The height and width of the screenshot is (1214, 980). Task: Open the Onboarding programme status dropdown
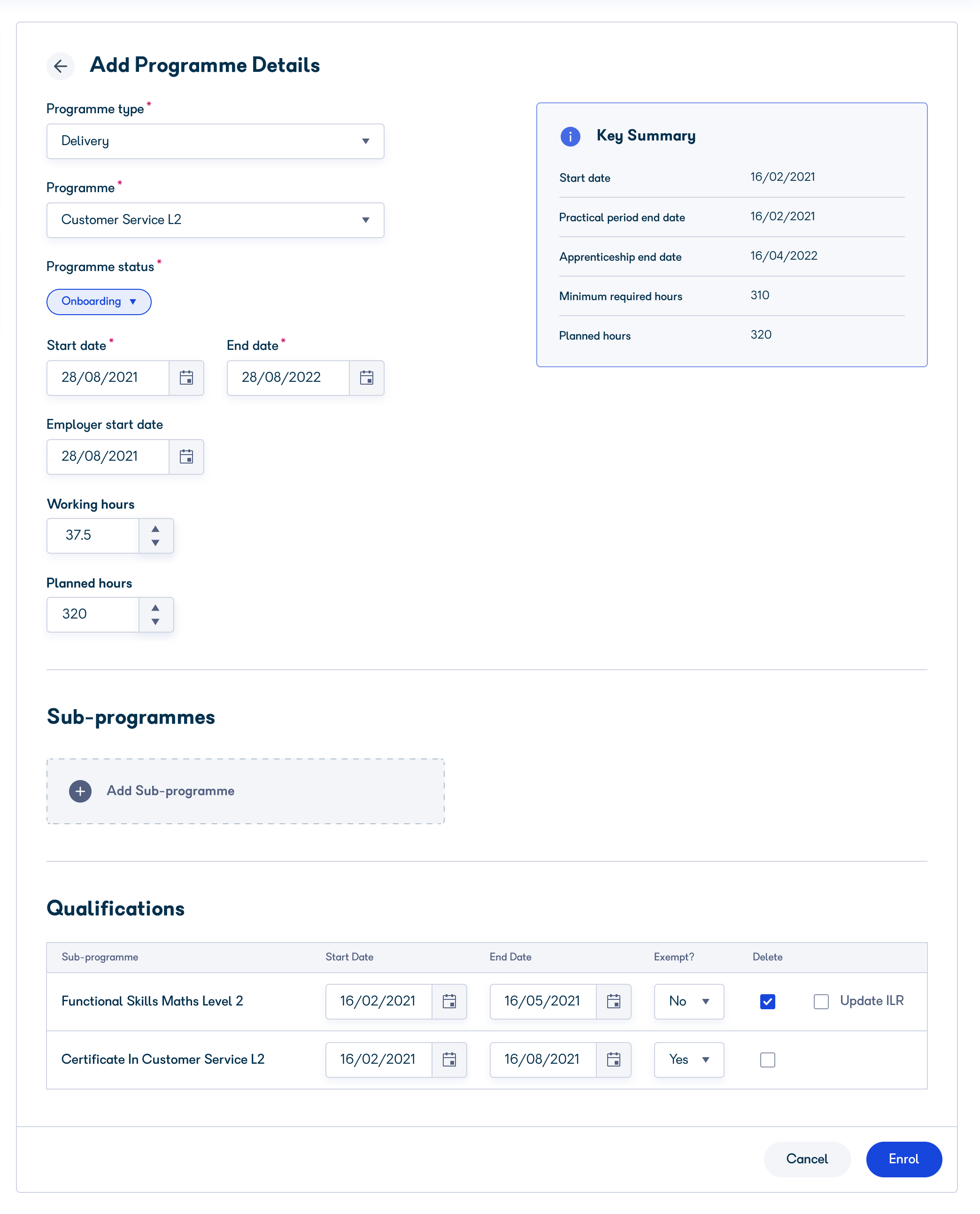click(x=99, y=302)
